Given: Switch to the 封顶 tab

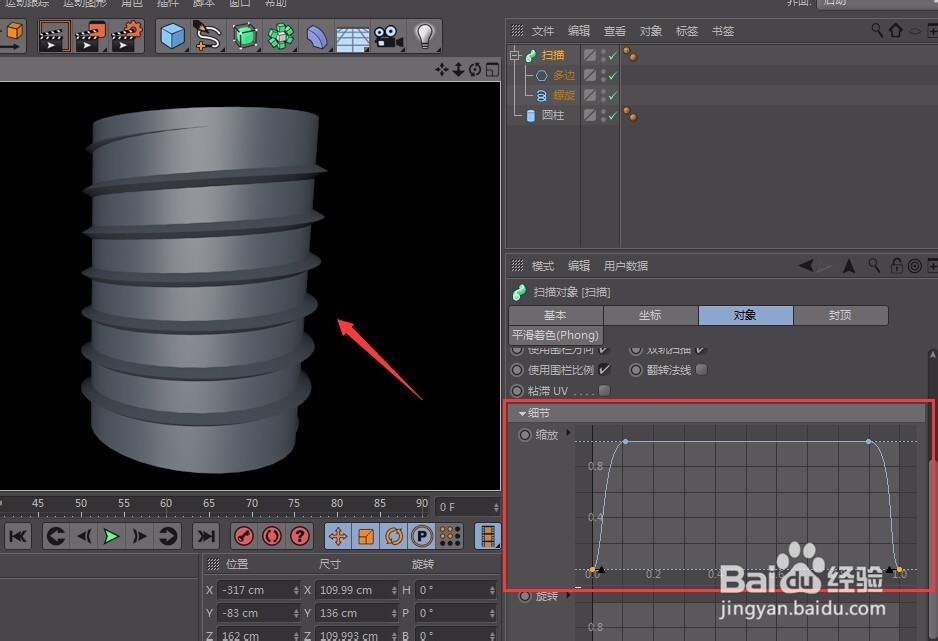Looking at the screenshot, I should [x=840, y=315].
